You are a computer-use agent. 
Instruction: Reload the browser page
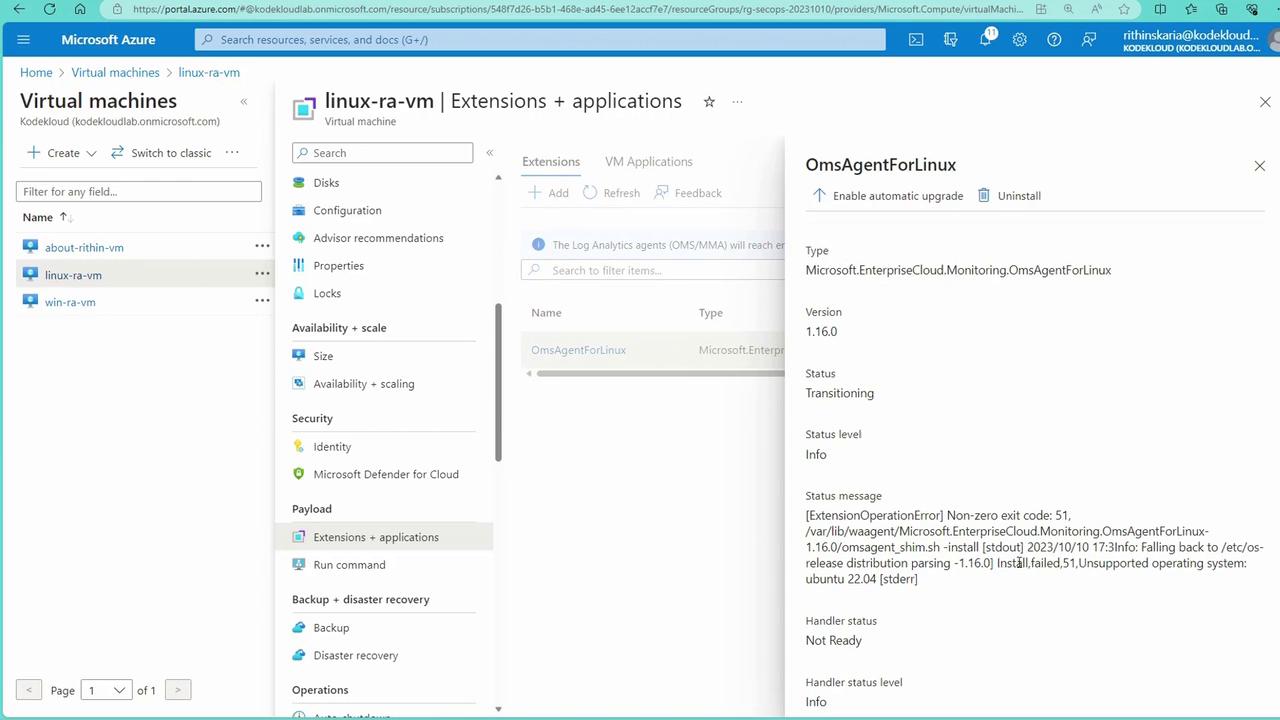click(50, 9)
